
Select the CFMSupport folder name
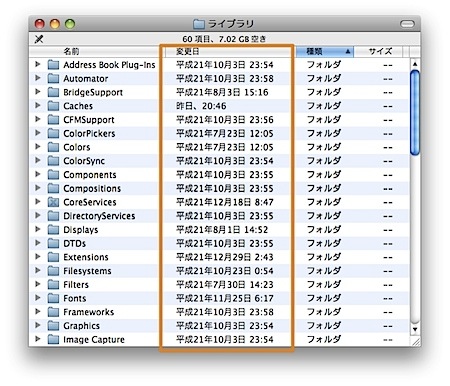[x=89, y=120]
